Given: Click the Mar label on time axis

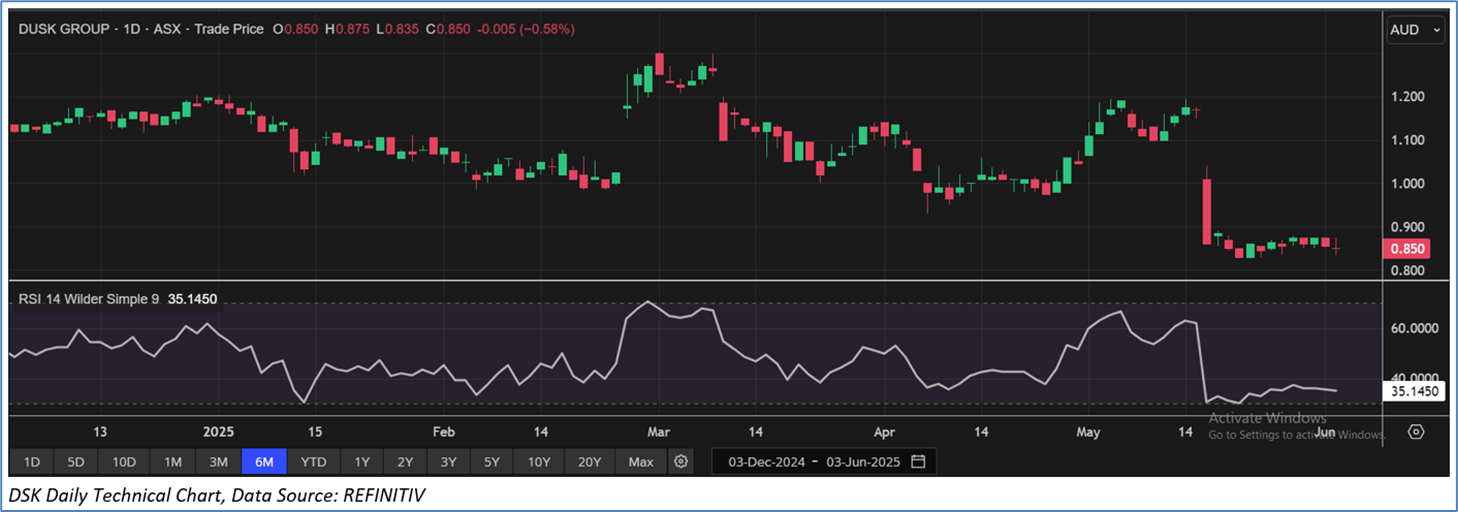Looking at the screenshot, I should tap(658, 432).
